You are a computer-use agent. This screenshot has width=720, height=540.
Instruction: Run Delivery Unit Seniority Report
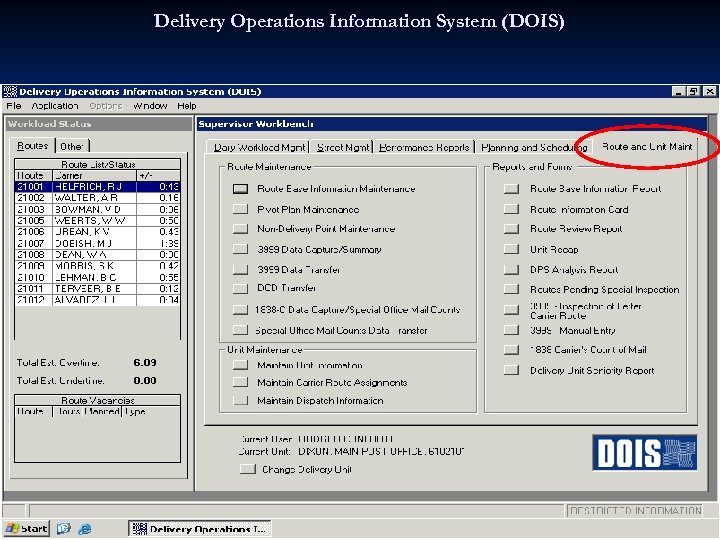pyautogui.click(x=511, y=370)
